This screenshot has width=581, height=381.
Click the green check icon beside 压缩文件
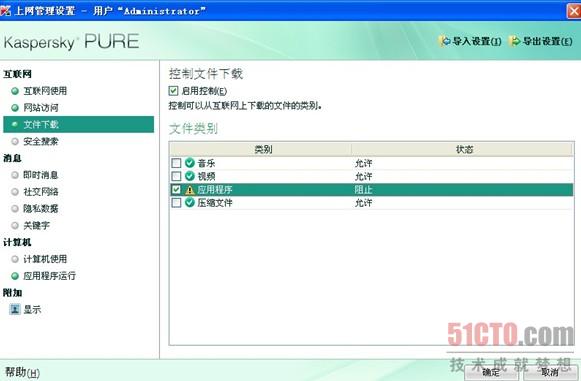190,203
